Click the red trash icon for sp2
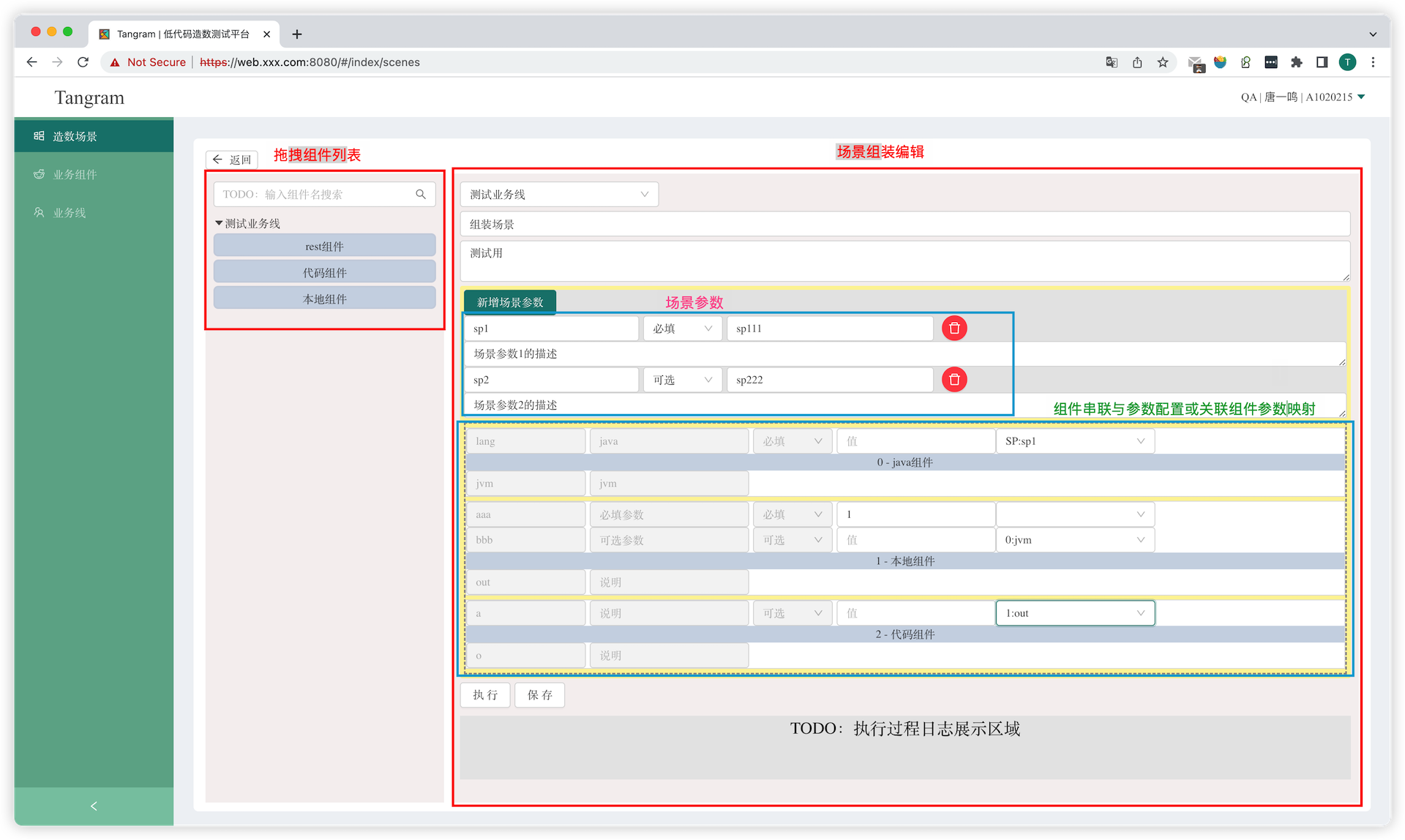 click(953, 380)
